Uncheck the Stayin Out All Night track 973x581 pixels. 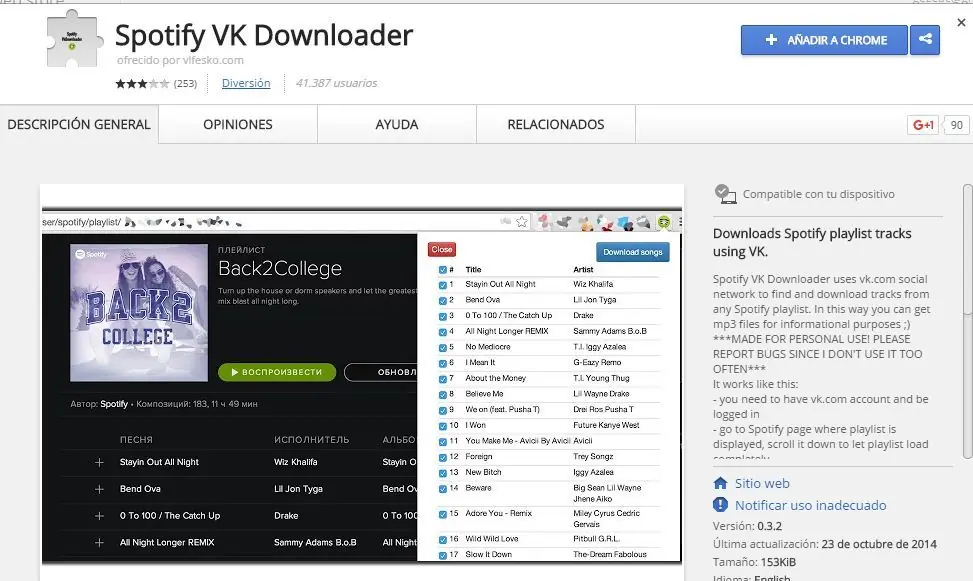click(x=441, y=285)
